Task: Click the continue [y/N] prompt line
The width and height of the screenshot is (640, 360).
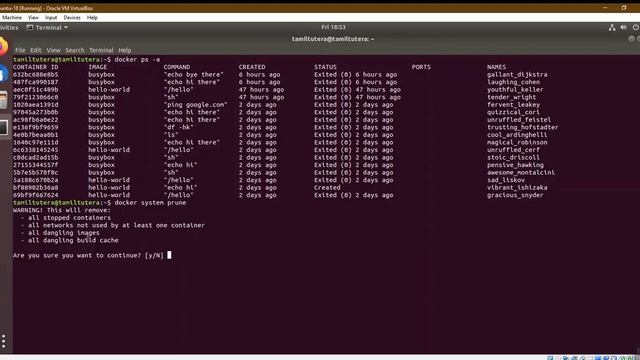Action: click(88, 256)
